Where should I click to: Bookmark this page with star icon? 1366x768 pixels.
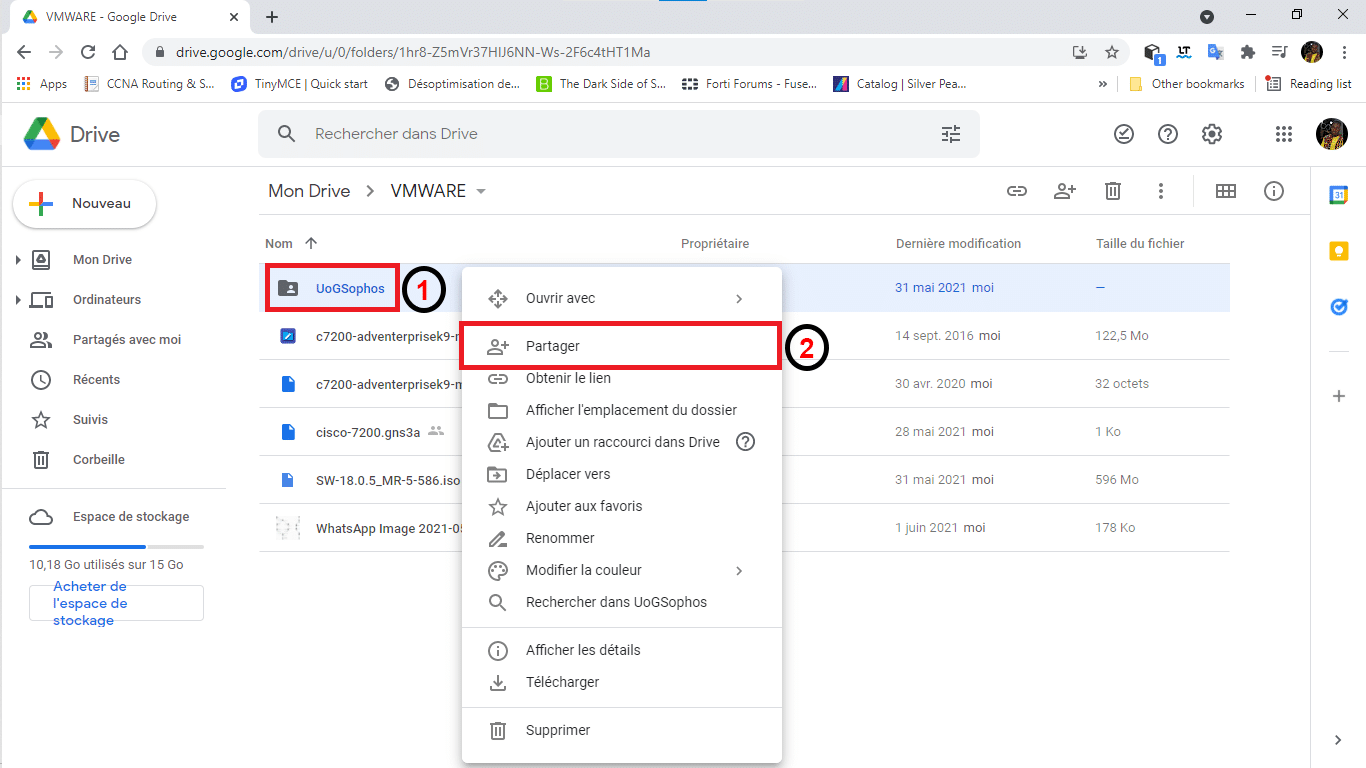[x=1112, y=52]
